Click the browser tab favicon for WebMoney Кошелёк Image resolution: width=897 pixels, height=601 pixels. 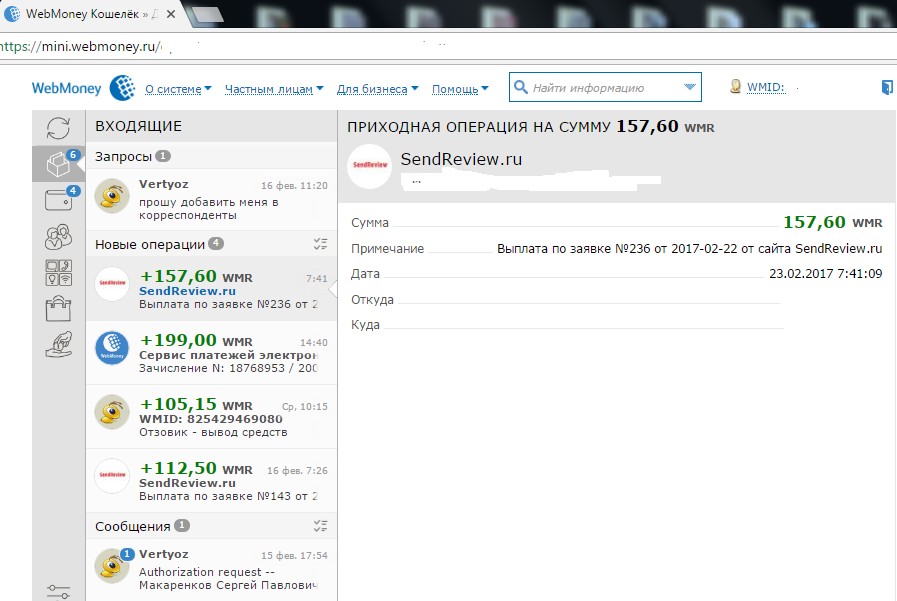click(x=12, y=14)
